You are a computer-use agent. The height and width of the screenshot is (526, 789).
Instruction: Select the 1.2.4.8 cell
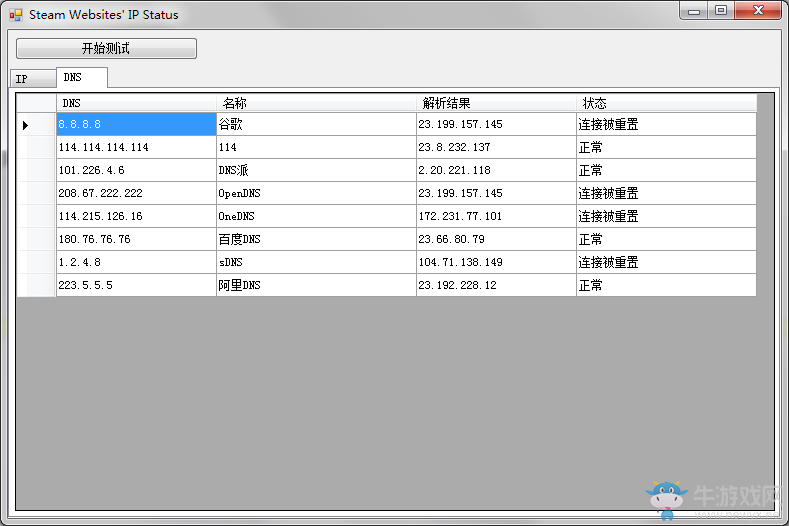136,262
